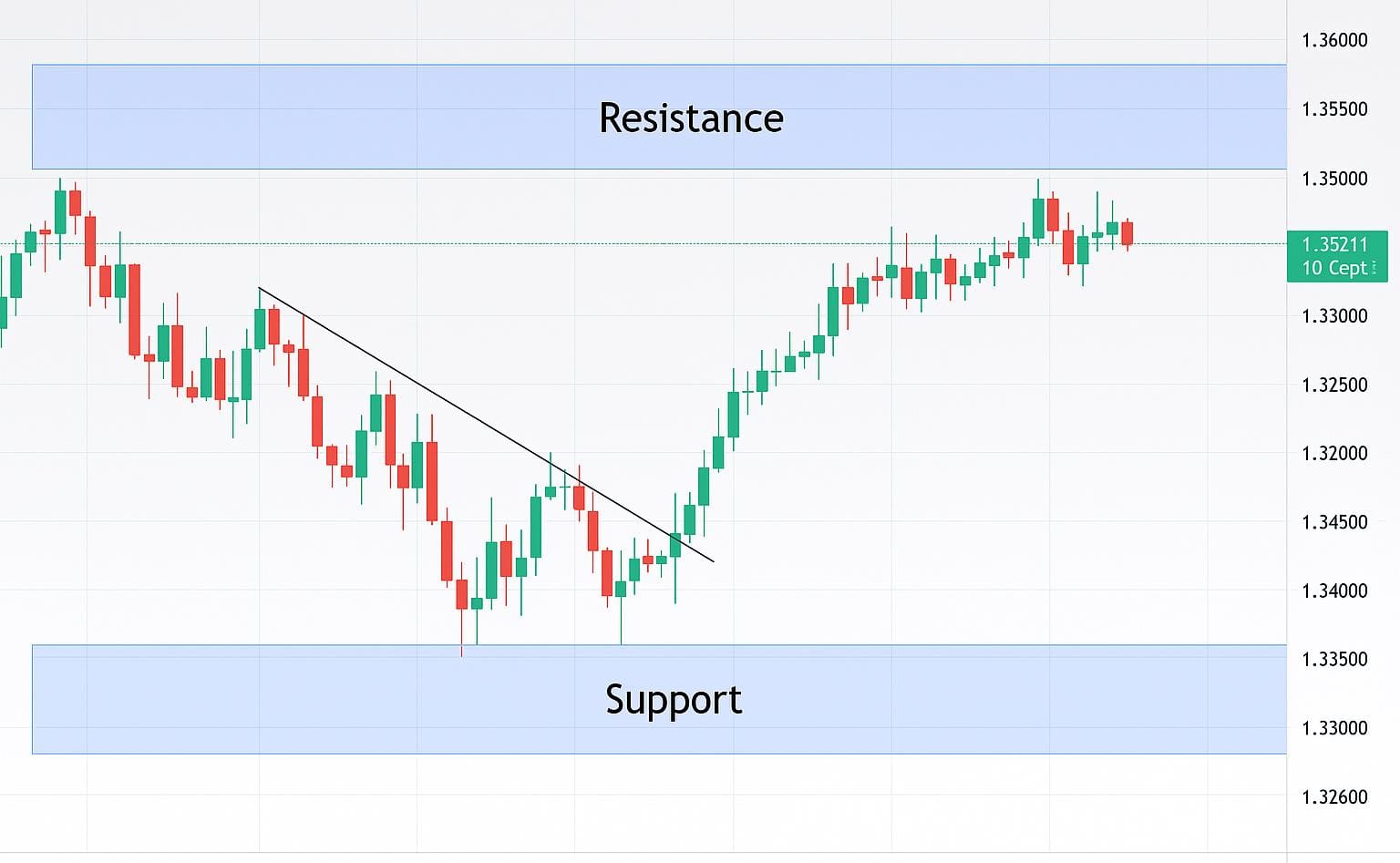Select the last red candle on chart
This screenshot has height=863, width=1400.
(x=1127, y=233)
